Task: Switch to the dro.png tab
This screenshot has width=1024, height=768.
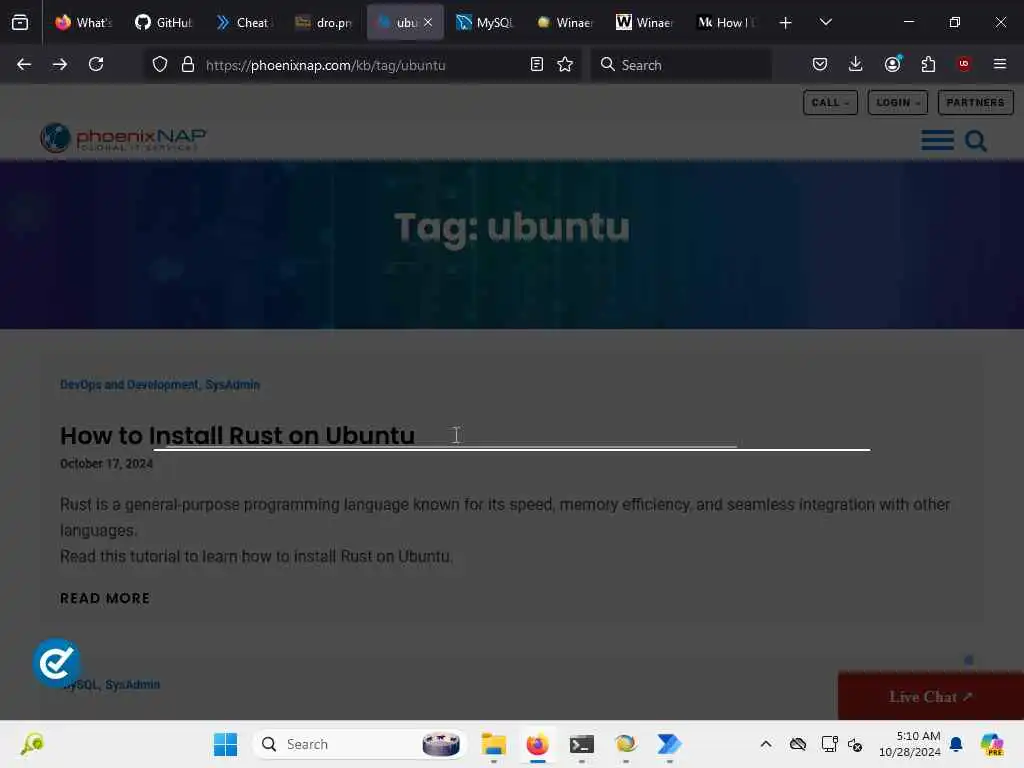Action: tap(323, 23)
